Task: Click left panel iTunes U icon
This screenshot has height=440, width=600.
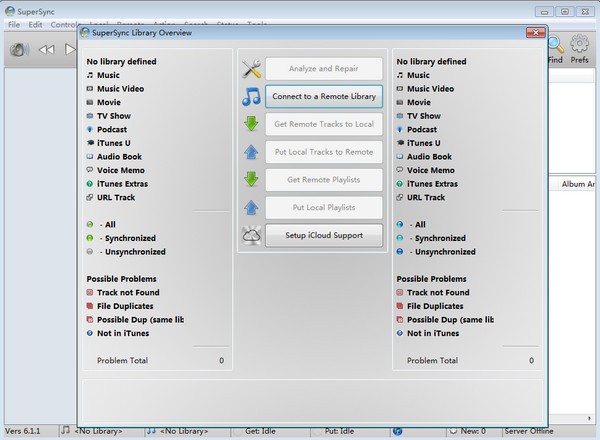Action: pos(90,143)
